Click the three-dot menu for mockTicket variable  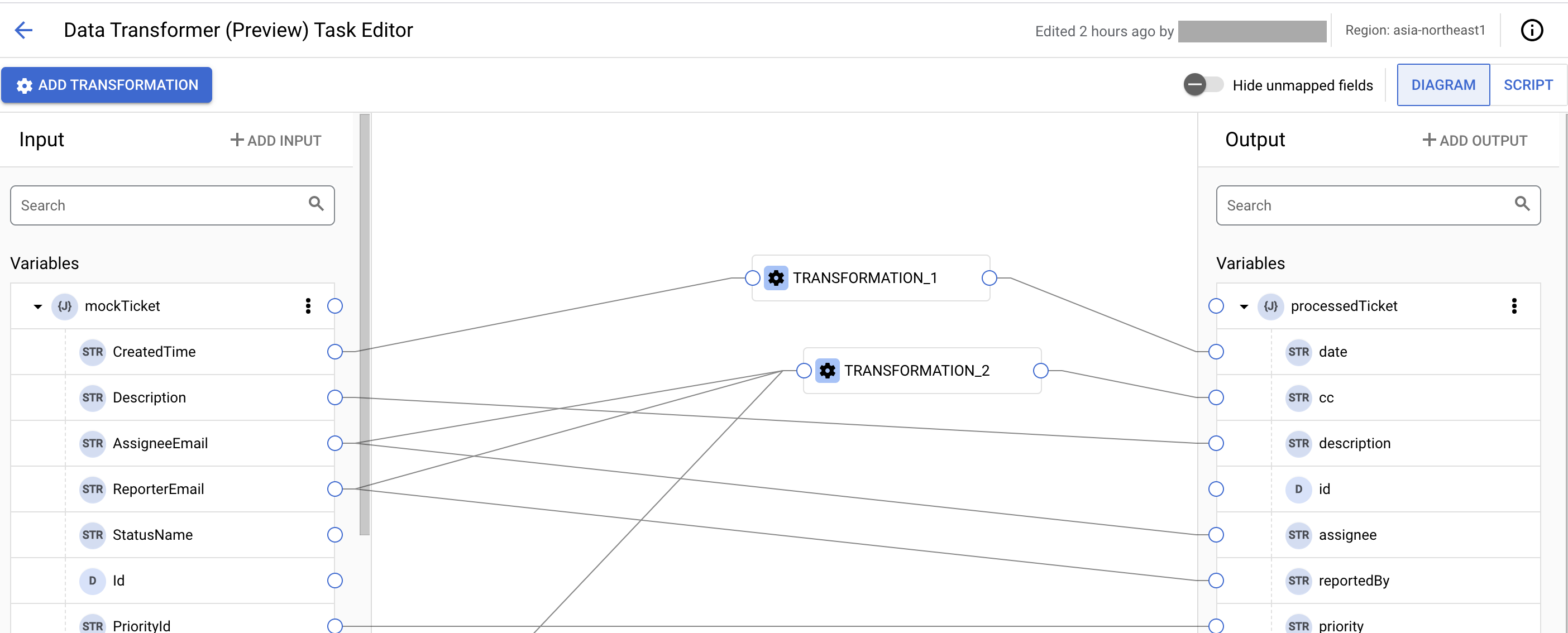click(308, 305)
